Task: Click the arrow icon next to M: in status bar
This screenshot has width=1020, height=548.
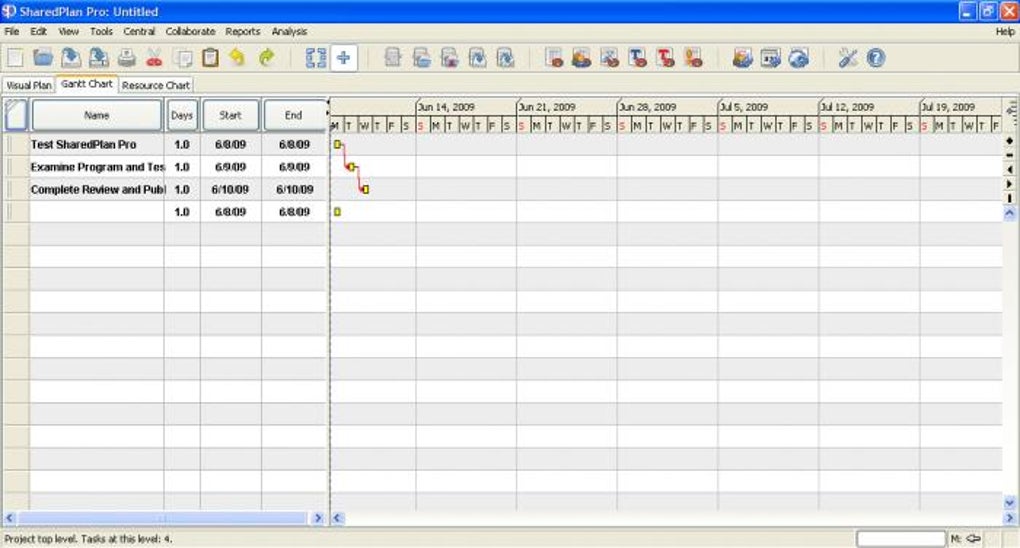Action: 973,538
